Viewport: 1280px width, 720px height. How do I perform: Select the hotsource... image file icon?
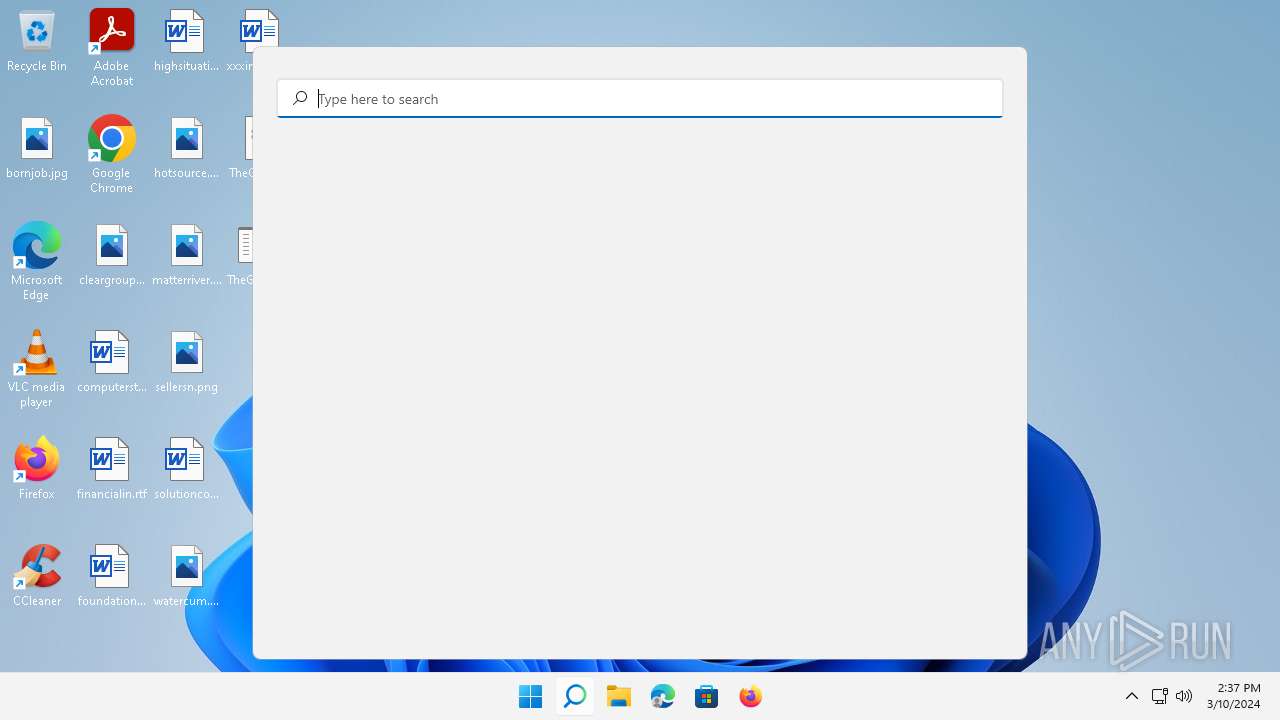pyautogui.click(x=186, y=149)
